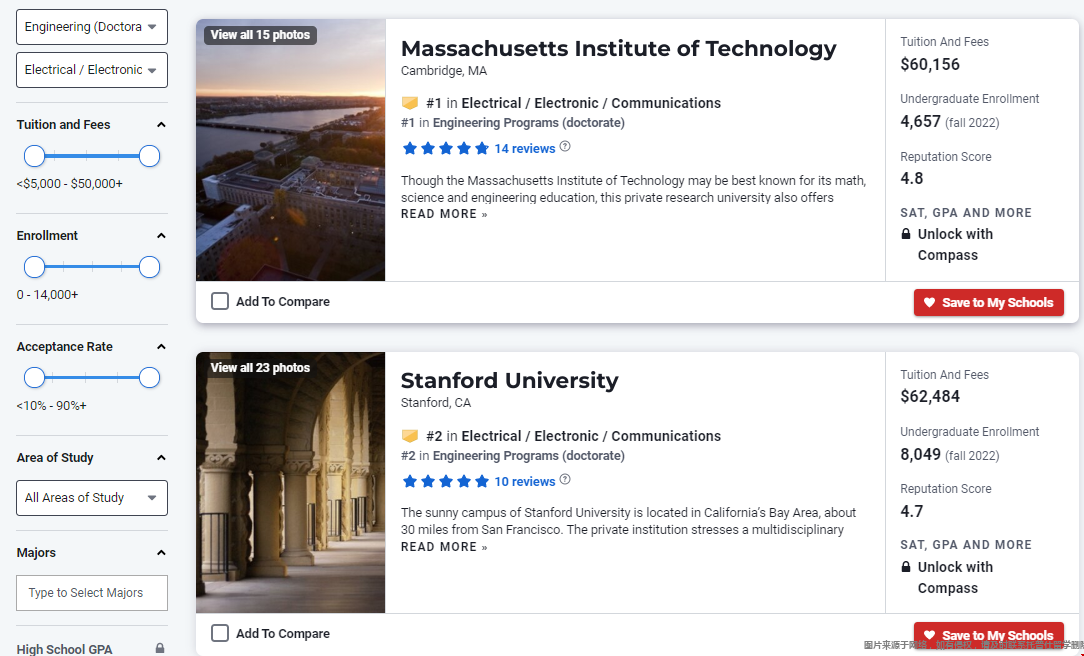
Task: Click the reviews help icon for MIT
Action: pos(565,147)
